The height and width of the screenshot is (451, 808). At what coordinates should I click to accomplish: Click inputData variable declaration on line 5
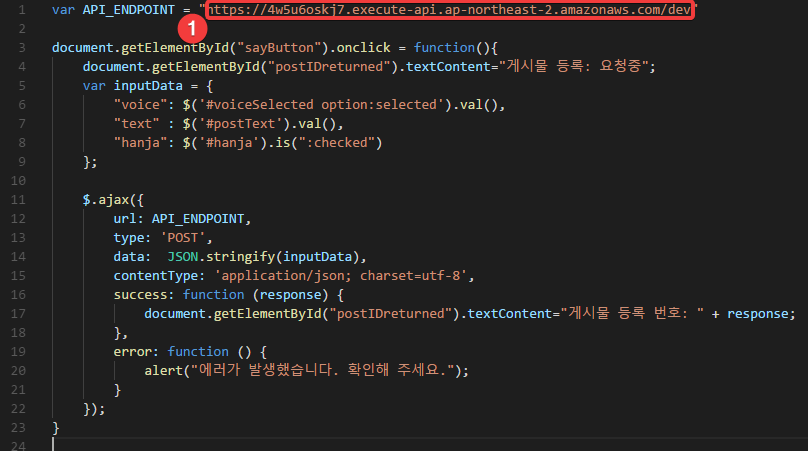click(148, 86)
